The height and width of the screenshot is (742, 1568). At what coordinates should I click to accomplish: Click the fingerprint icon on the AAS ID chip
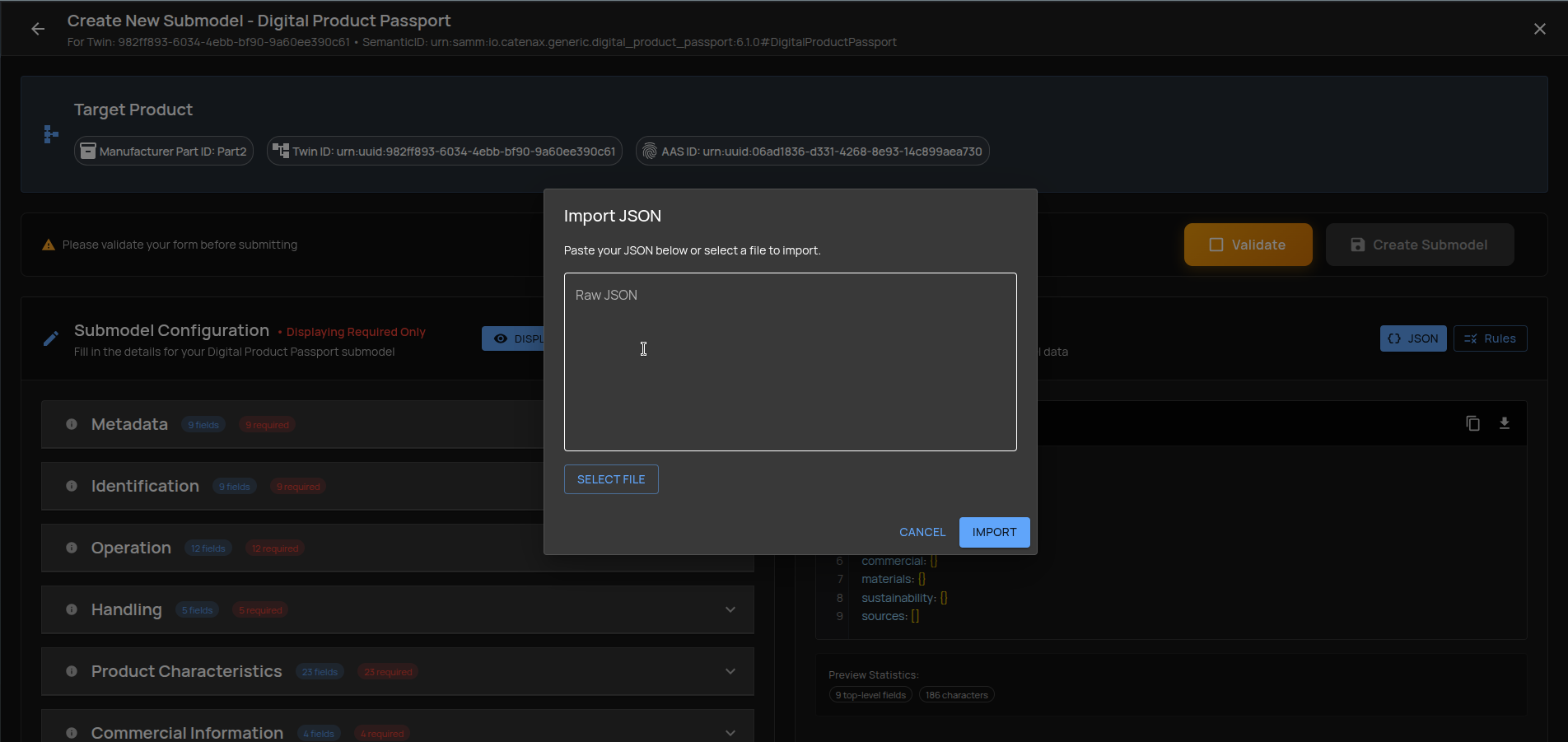650,151
